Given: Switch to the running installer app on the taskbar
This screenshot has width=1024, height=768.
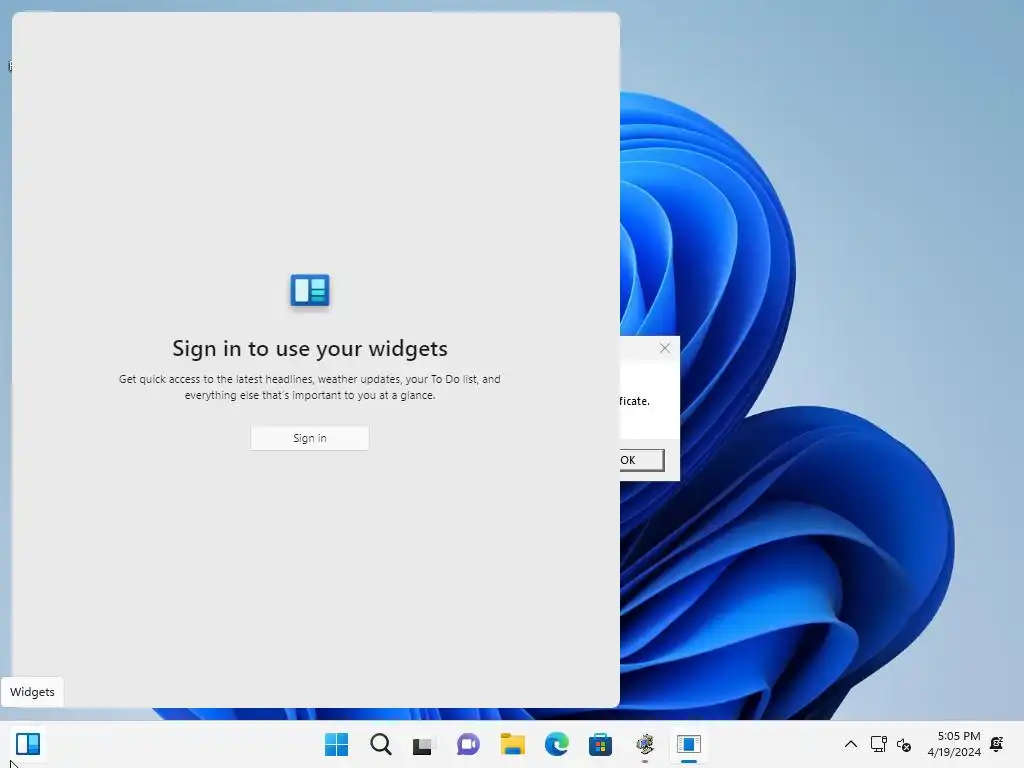Looking at the screenshot, I should pos(645,744).
